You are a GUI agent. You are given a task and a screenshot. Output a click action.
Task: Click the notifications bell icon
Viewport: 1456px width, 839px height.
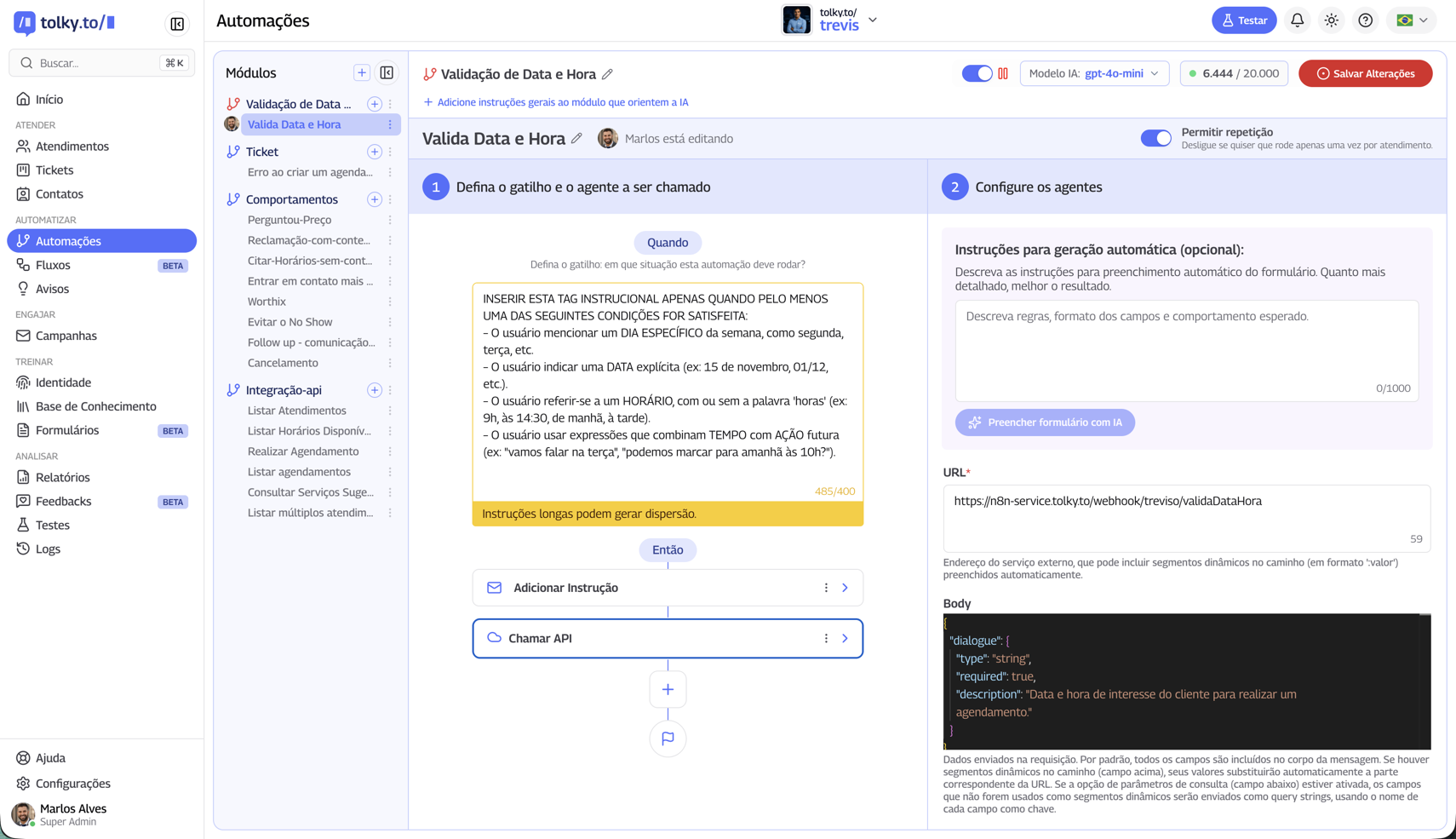[x=1297, y=20]
